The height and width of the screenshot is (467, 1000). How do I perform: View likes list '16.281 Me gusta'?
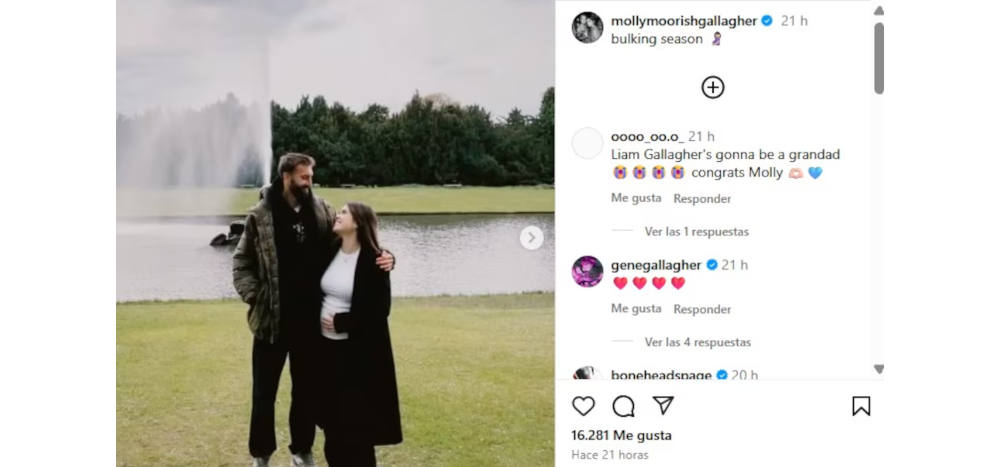tap(621, 436)
